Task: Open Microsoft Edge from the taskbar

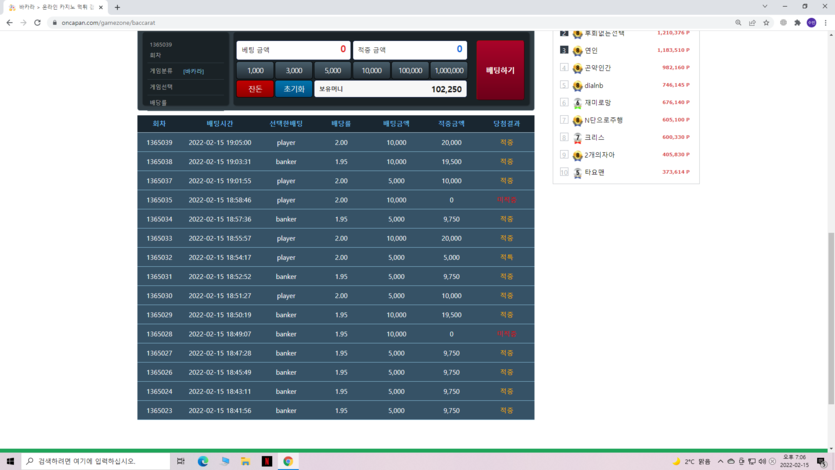Action: pyautogui.click(x=203, y=461)
